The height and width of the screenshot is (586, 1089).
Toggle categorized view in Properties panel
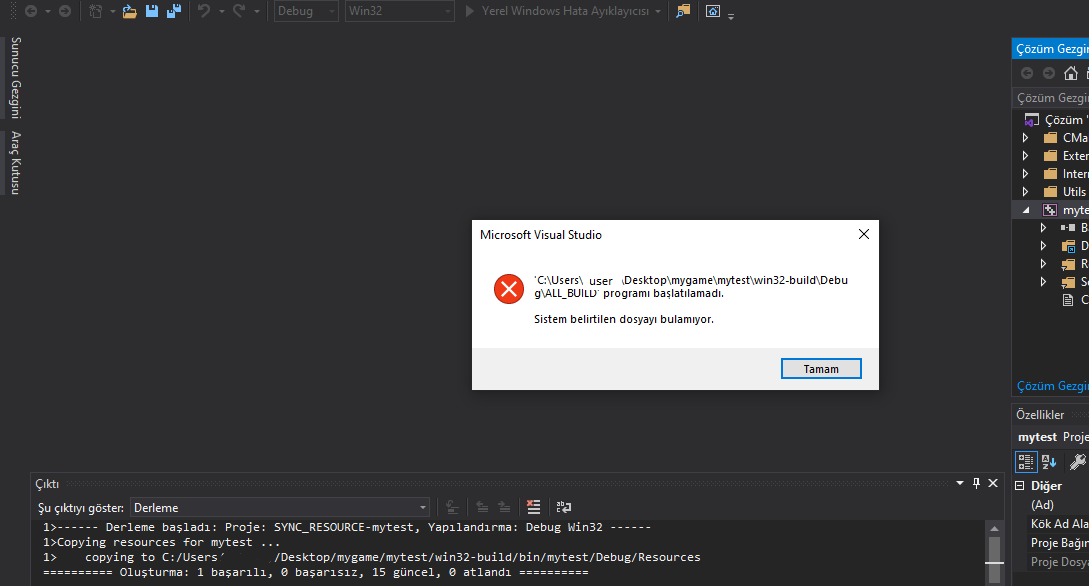coord(1026,461)
